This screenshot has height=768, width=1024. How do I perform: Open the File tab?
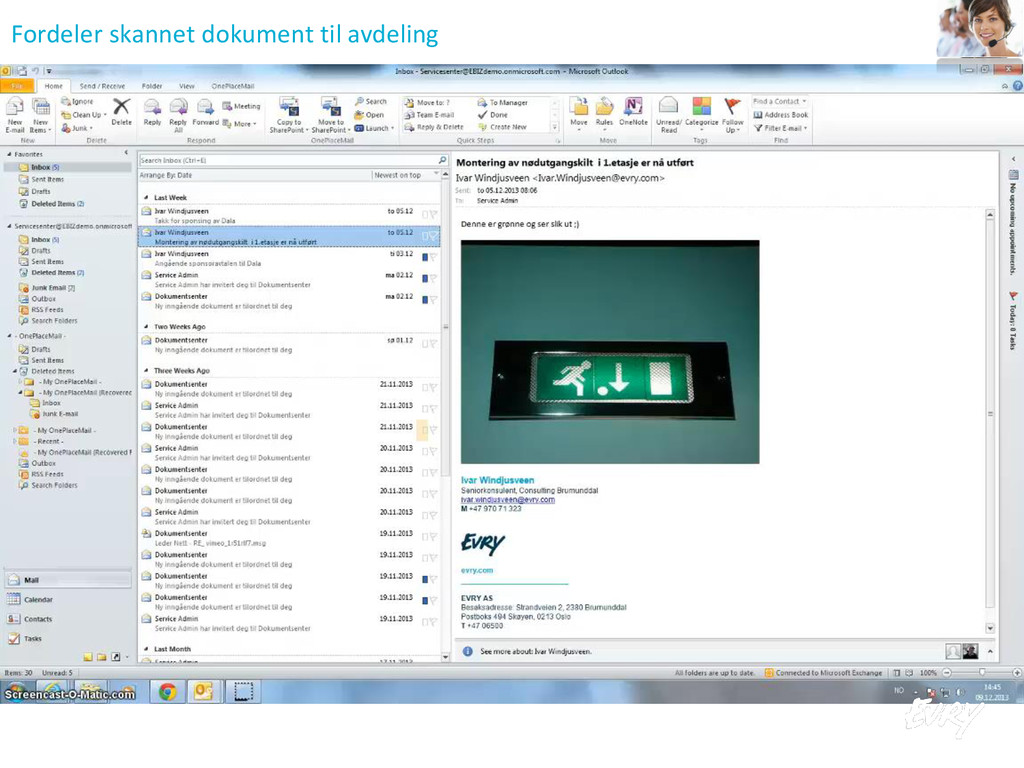[17, 86]
